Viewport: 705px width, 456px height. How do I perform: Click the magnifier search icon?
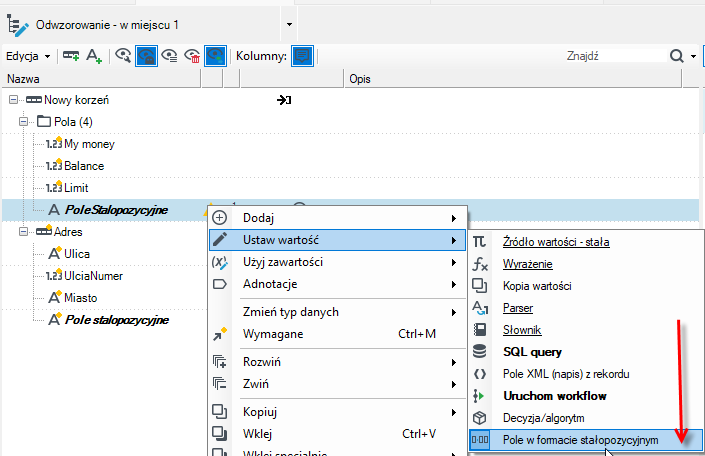click(676, 56)
